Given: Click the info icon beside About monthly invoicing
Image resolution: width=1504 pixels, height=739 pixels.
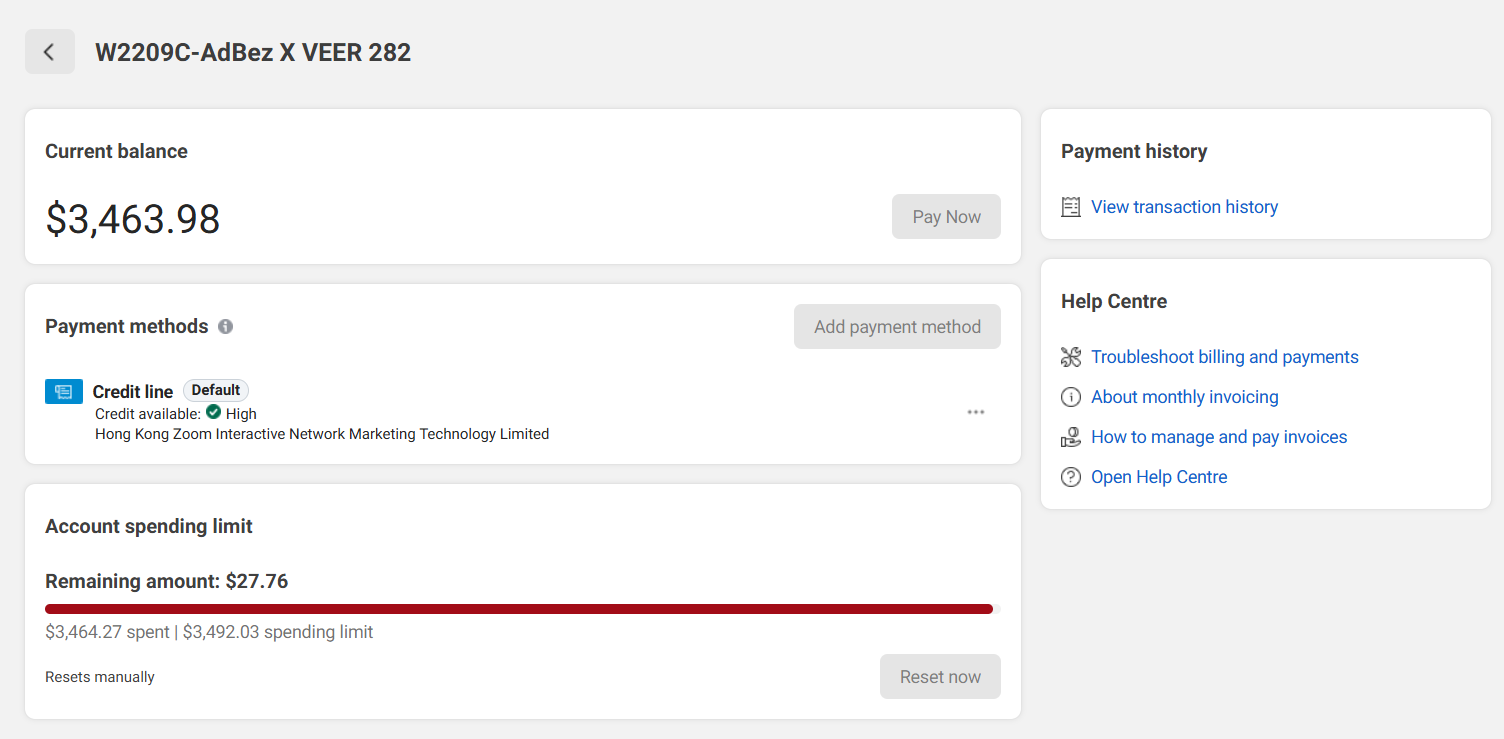Looking at the screenshot, I should coord(1070,396).
